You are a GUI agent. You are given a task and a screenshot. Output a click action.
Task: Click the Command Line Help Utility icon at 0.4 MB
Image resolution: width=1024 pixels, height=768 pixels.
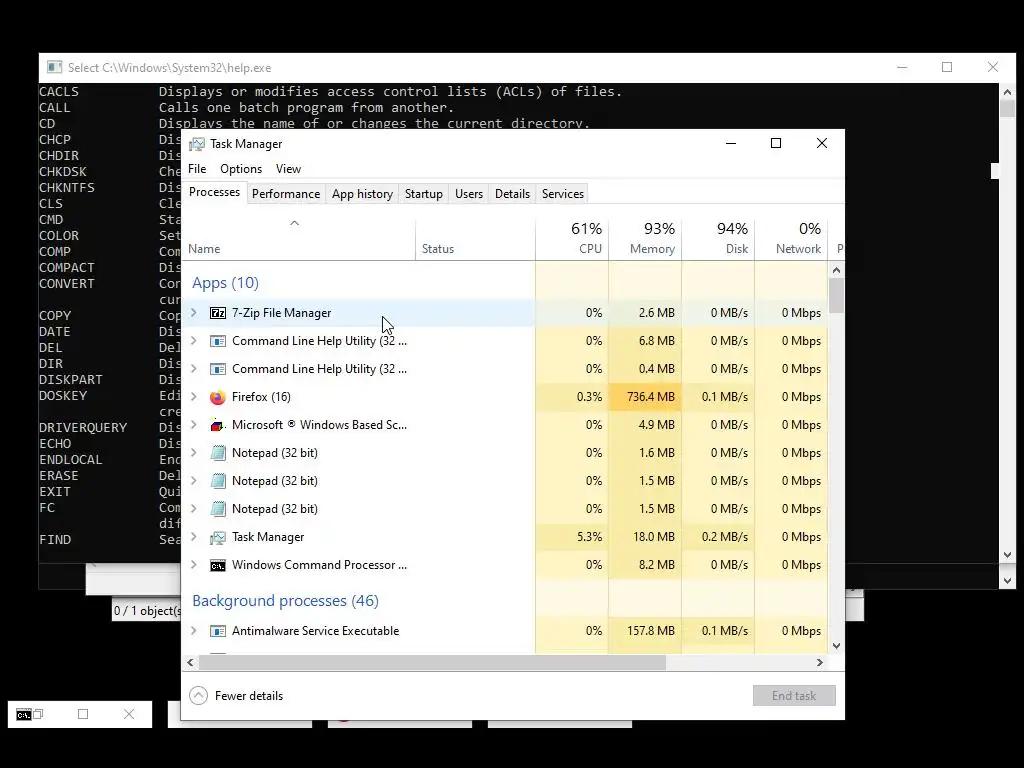coord(217,369)
